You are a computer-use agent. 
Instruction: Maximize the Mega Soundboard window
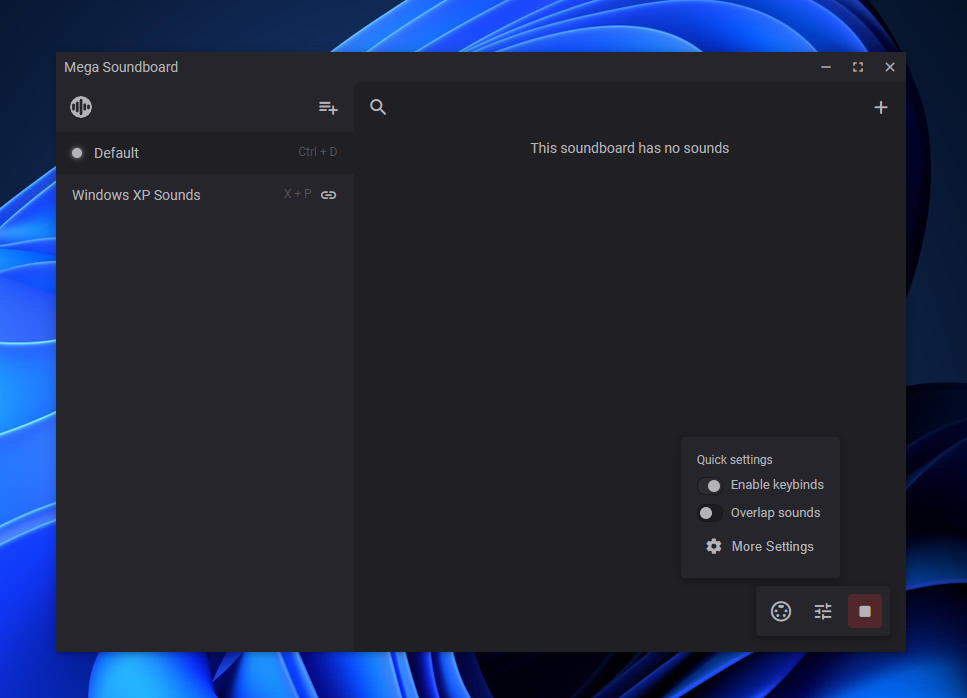tap(858, 67)
